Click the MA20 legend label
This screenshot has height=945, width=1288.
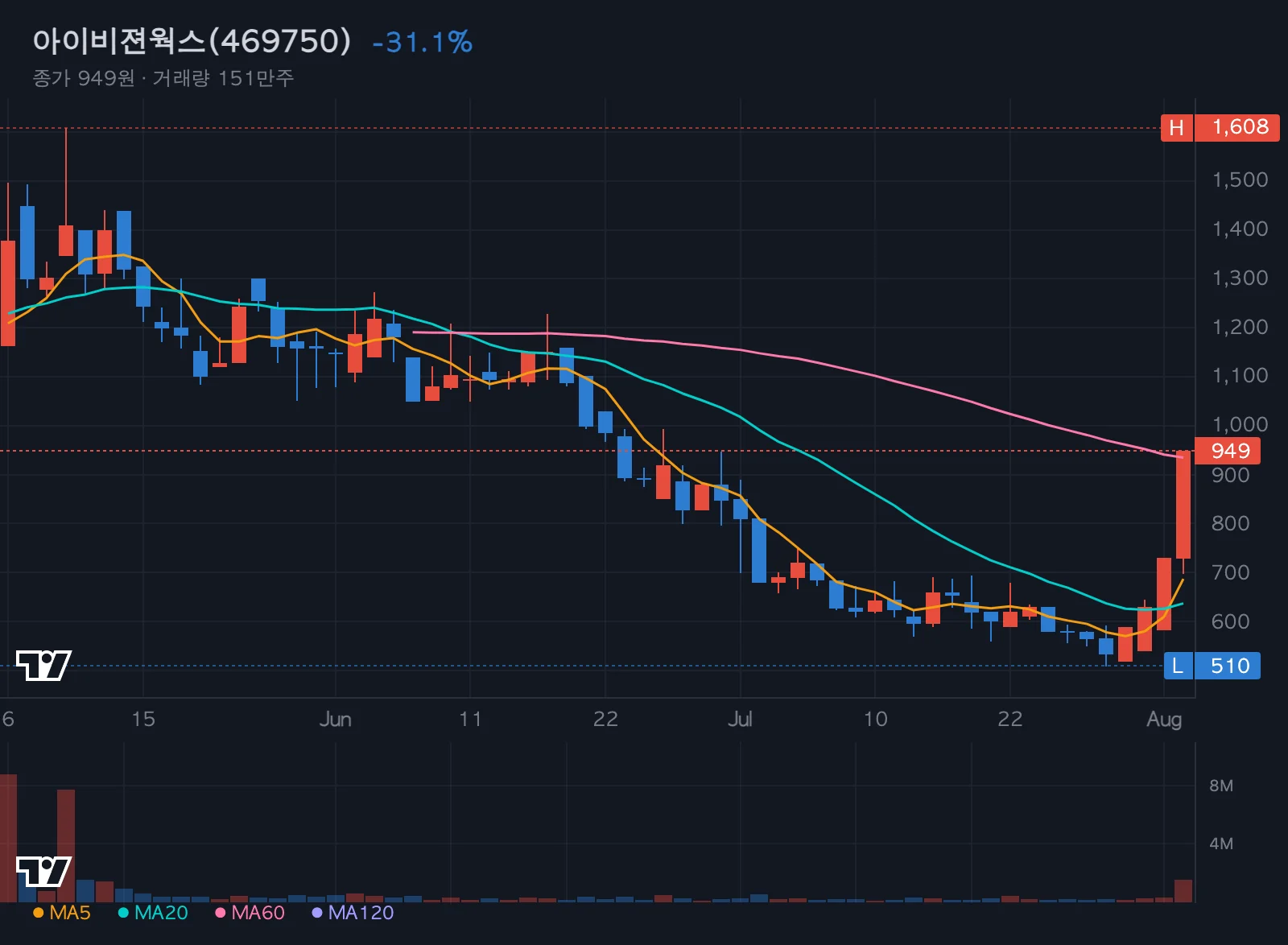161,913
